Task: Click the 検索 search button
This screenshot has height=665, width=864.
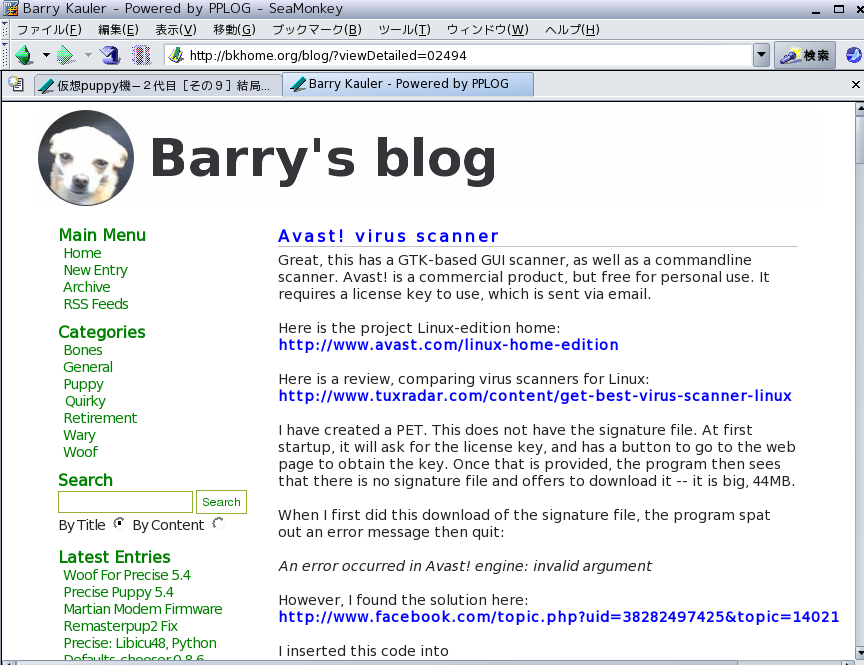Action: click(805, 55)
